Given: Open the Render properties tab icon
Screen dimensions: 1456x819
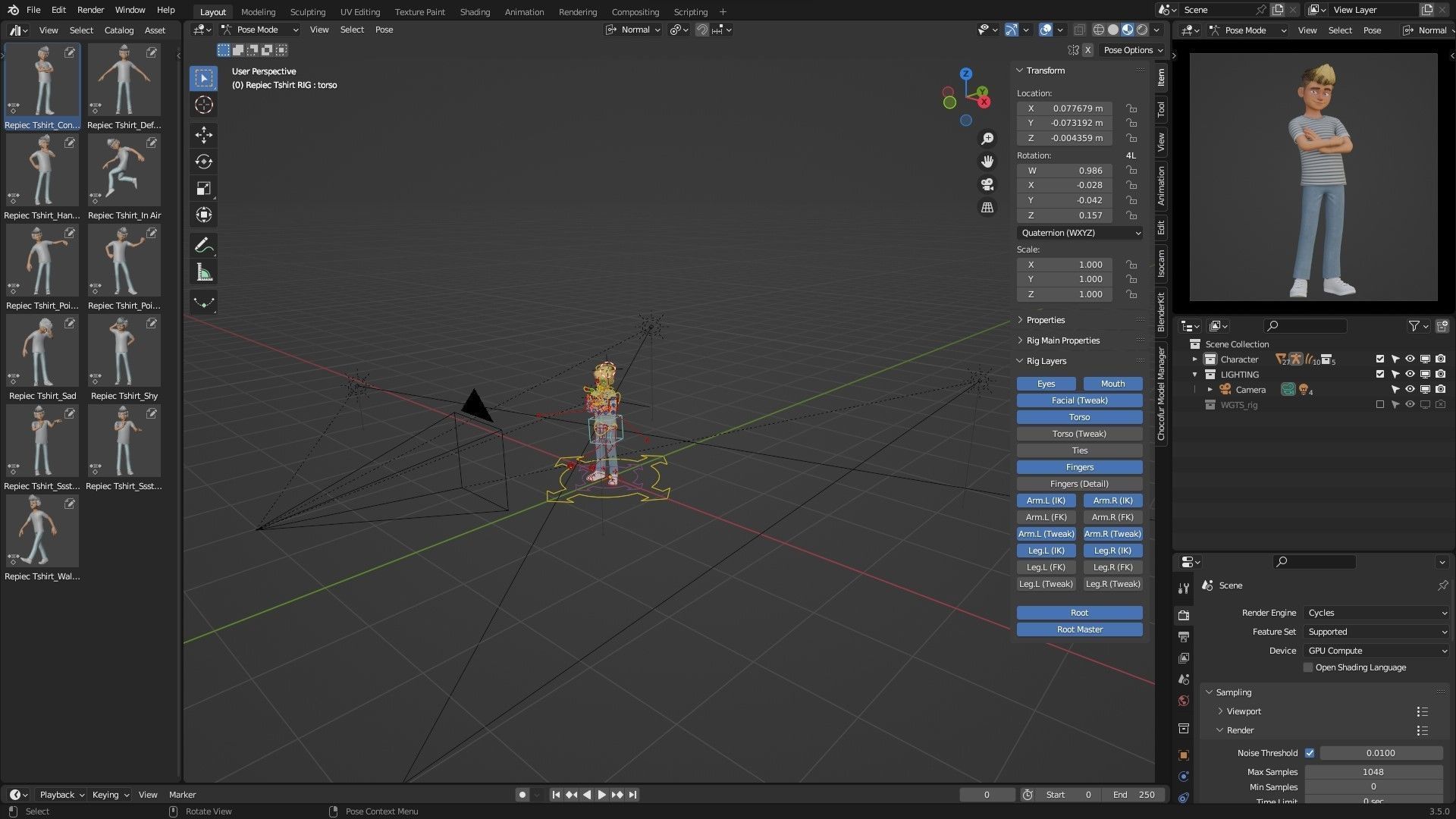Looking at the screenshot, I should 1184,616.
